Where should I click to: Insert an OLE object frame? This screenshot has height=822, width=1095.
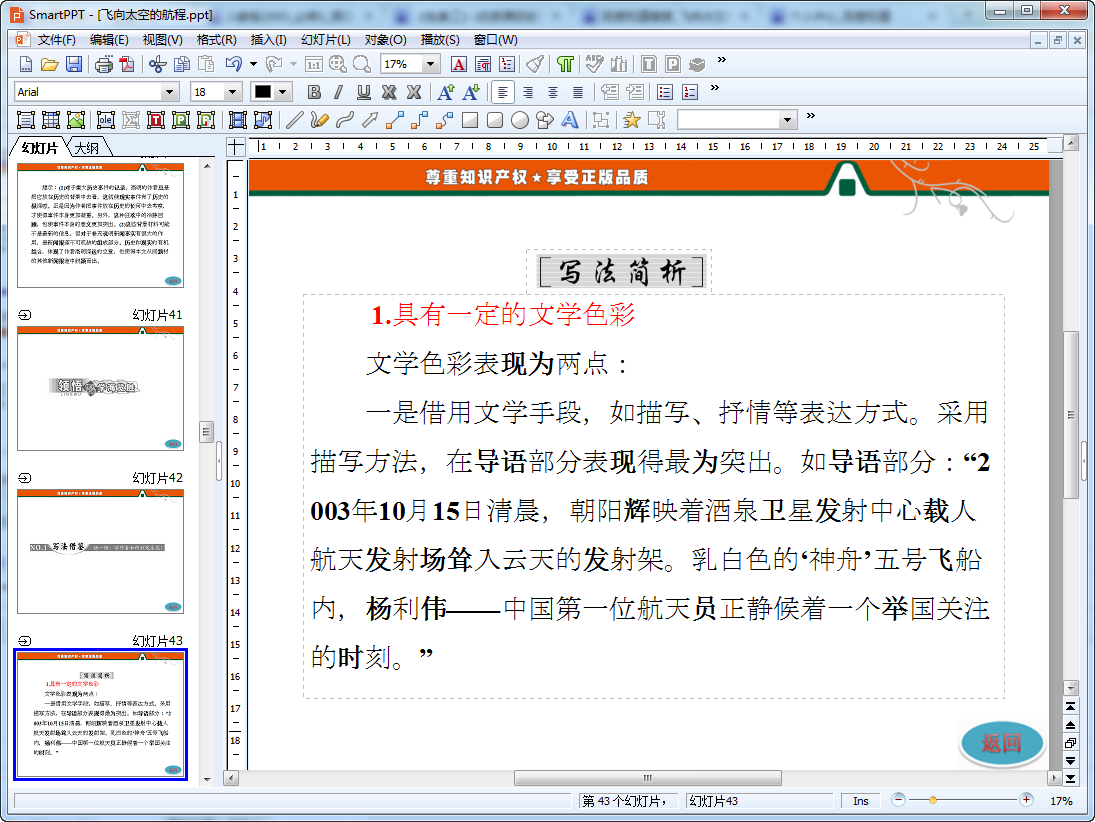(x=105, y=120)
